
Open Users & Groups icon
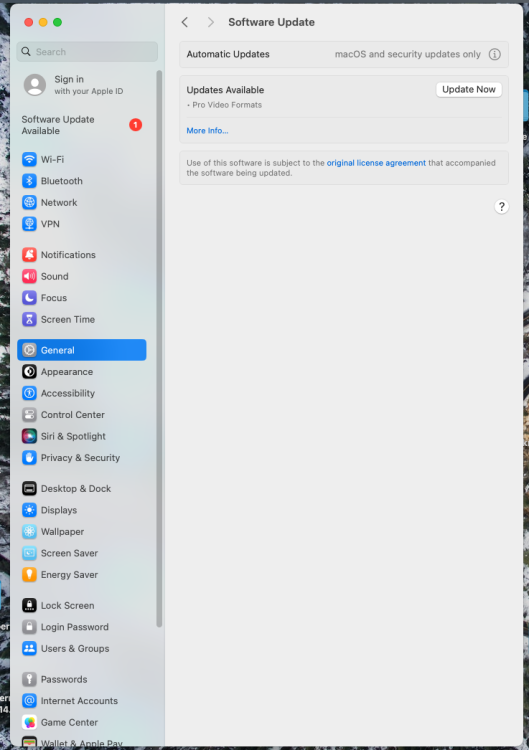29,649
